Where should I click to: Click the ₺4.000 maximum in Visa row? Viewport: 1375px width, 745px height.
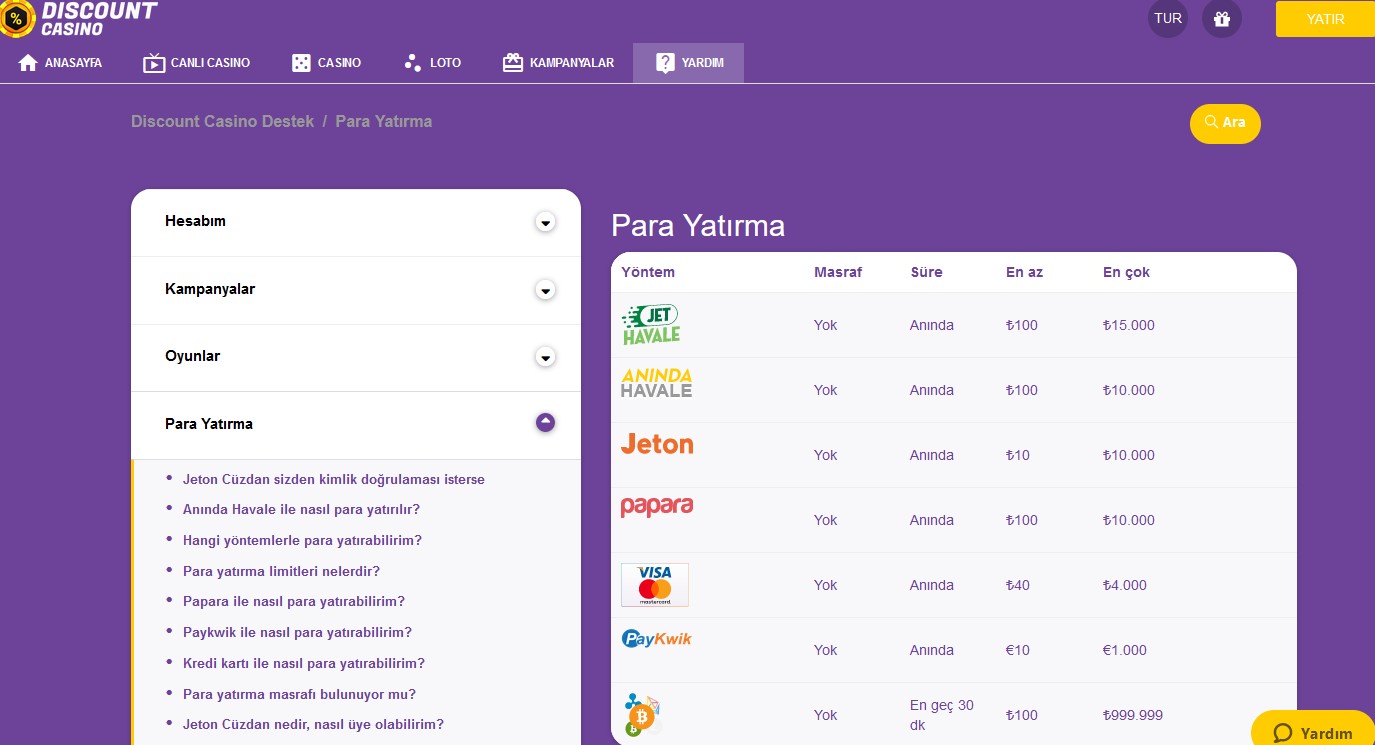[x=1125, y=585]
